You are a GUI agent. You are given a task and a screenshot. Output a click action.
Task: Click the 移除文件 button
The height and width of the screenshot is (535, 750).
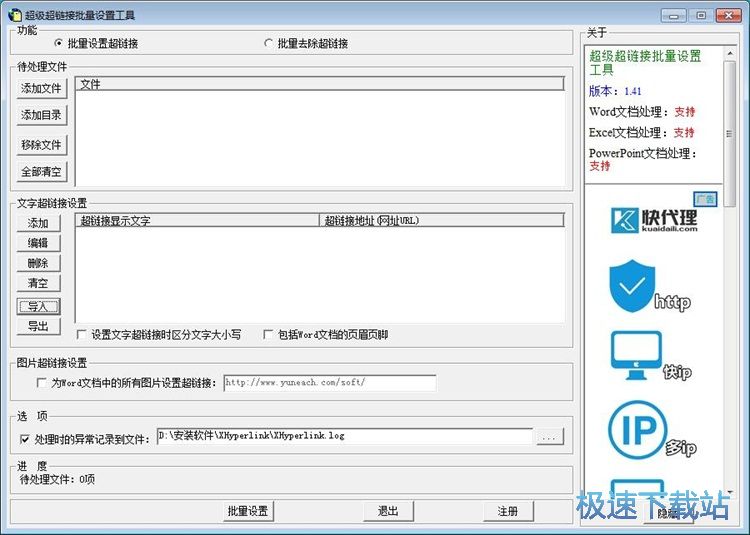point(42,144)
